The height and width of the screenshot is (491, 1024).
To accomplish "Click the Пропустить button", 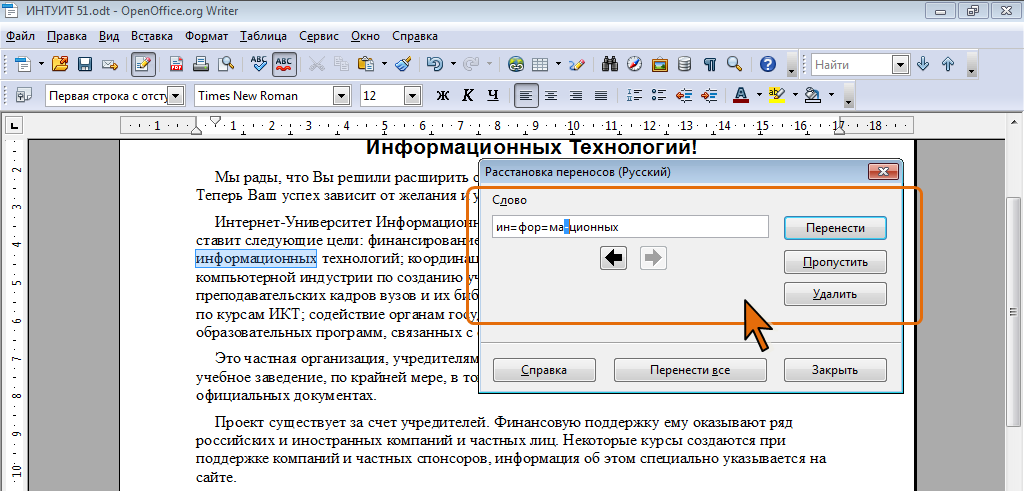I will point(835,262).
